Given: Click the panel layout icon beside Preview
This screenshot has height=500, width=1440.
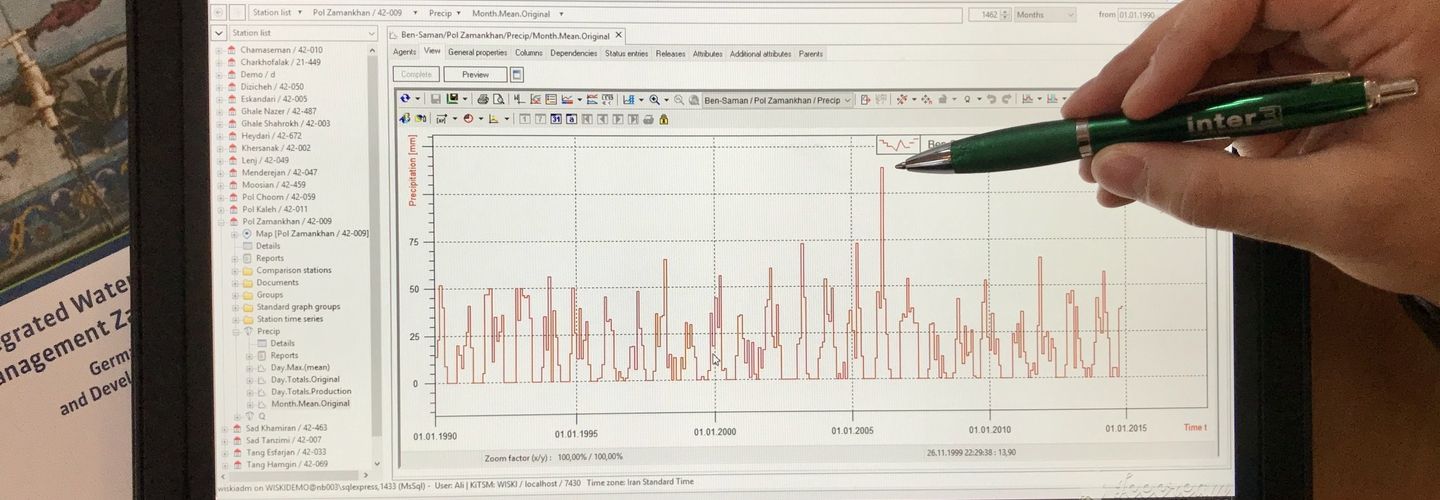Looking at the screenshot, I should 517,74.
